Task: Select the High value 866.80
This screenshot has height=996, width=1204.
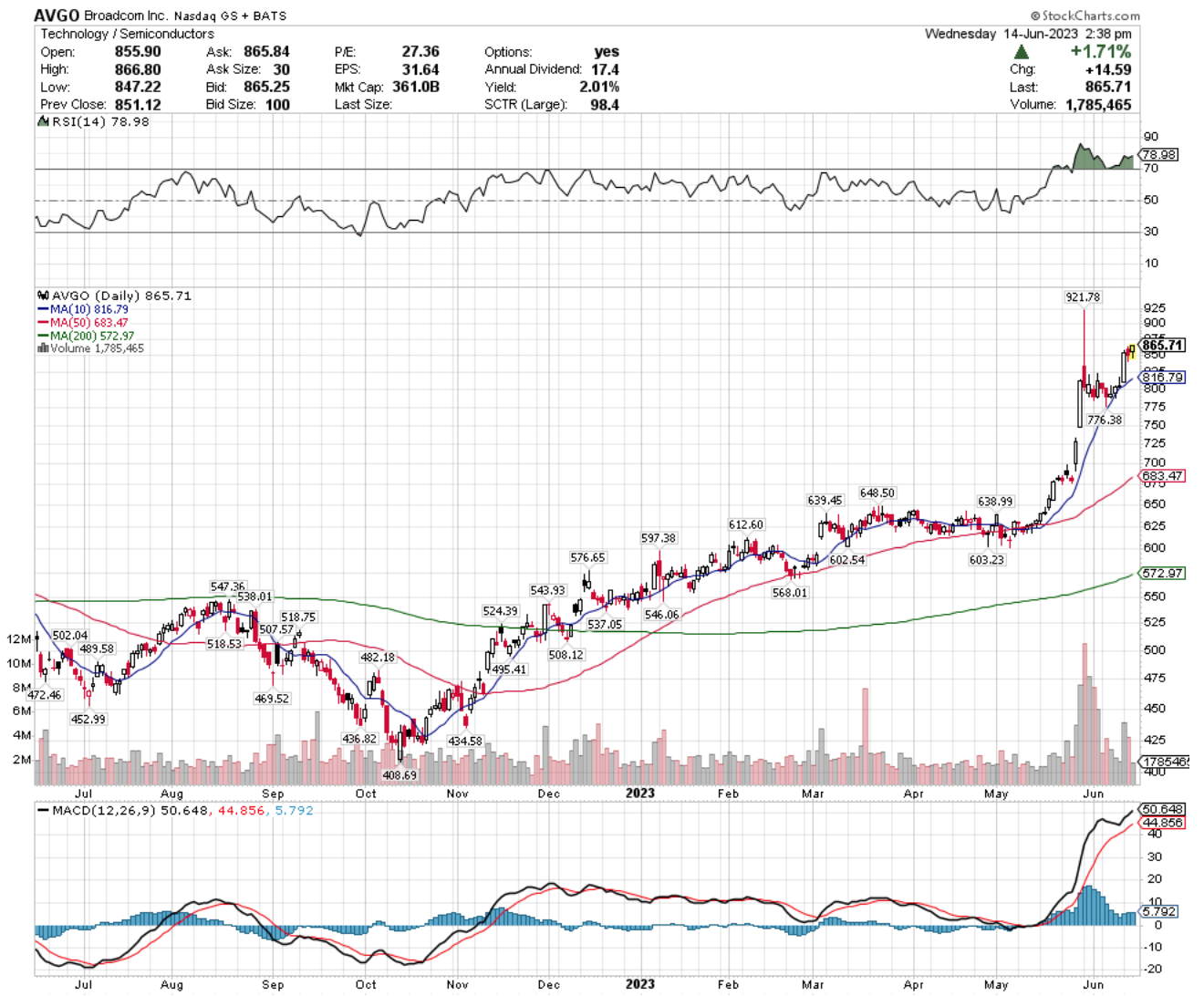Action: [x=139, y=69]
